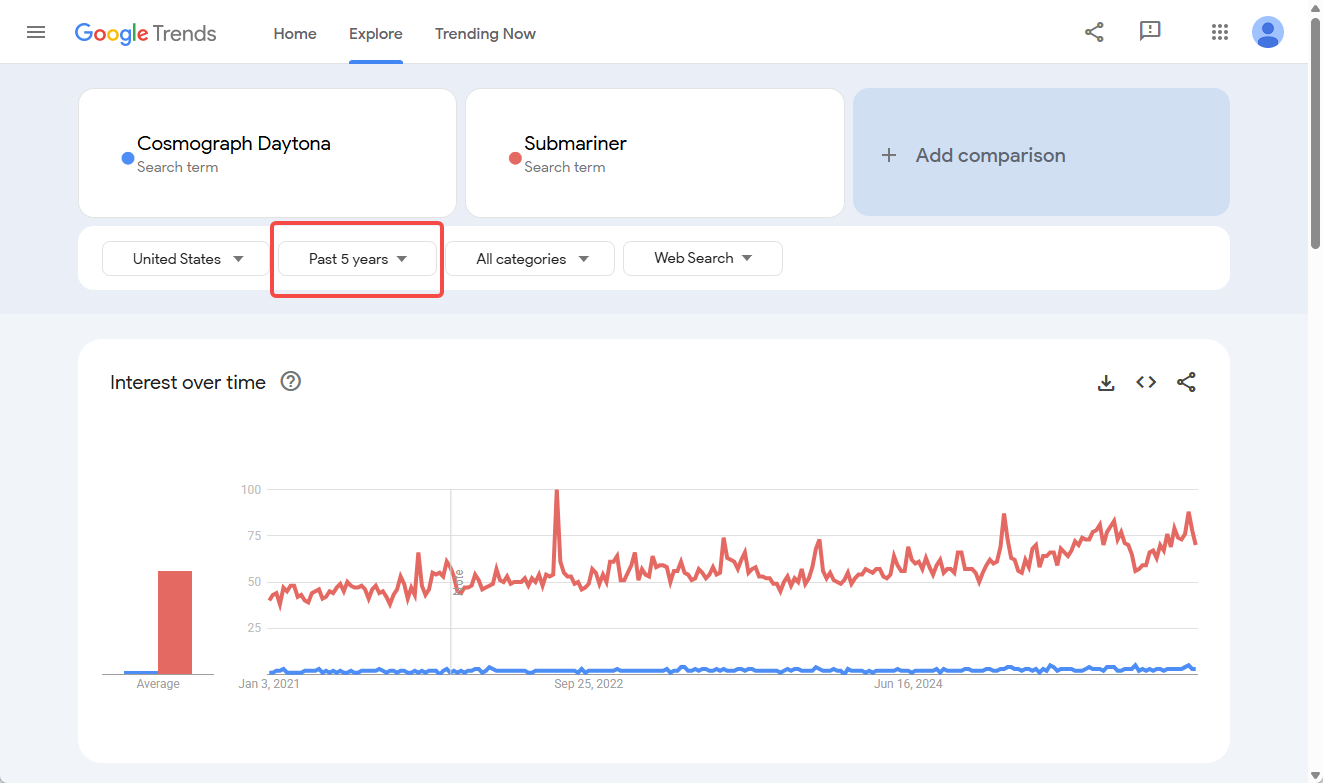Open the Web Search type dropdown

(x=702, y=258)
